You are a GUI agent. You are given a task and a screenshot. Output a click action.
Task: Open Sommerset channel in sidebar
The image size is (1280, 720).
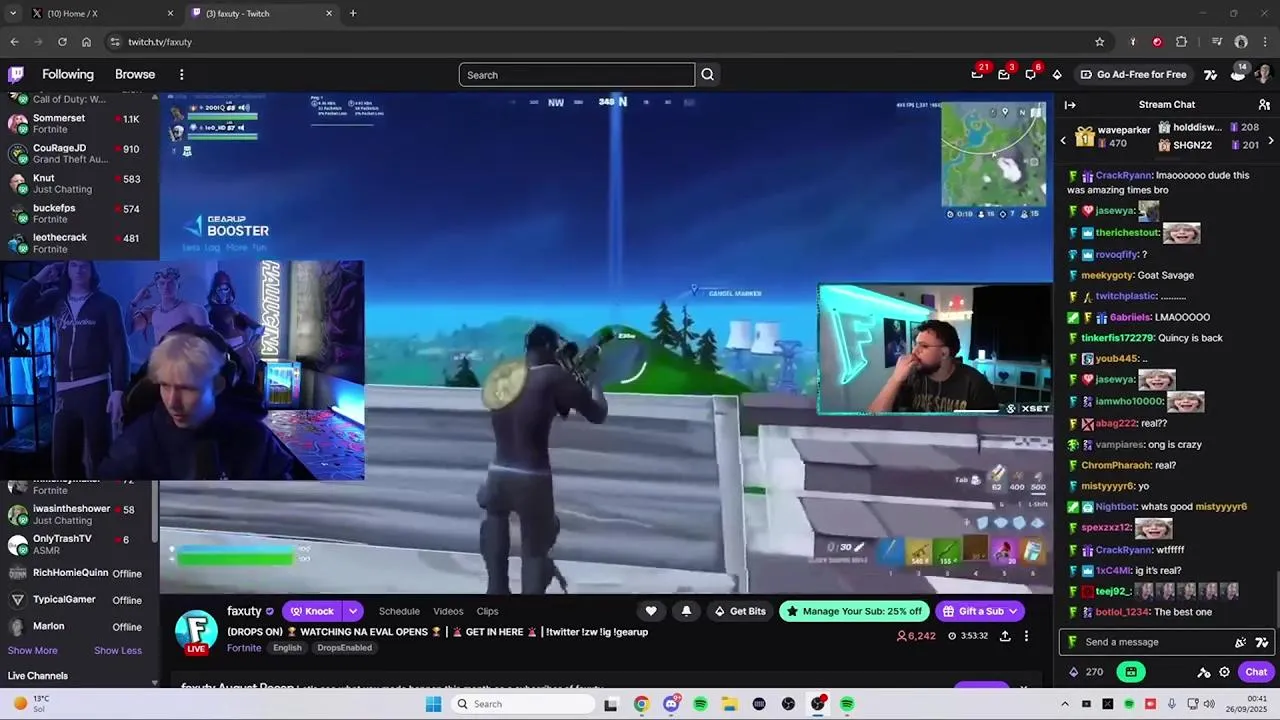(x=77, y=123)
